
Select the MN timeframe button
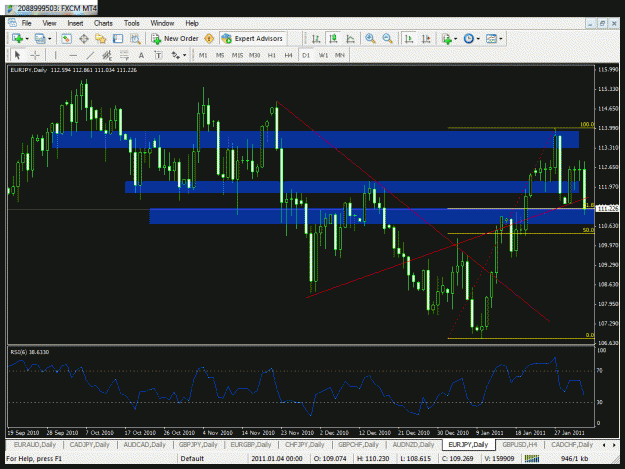point(340,55)
